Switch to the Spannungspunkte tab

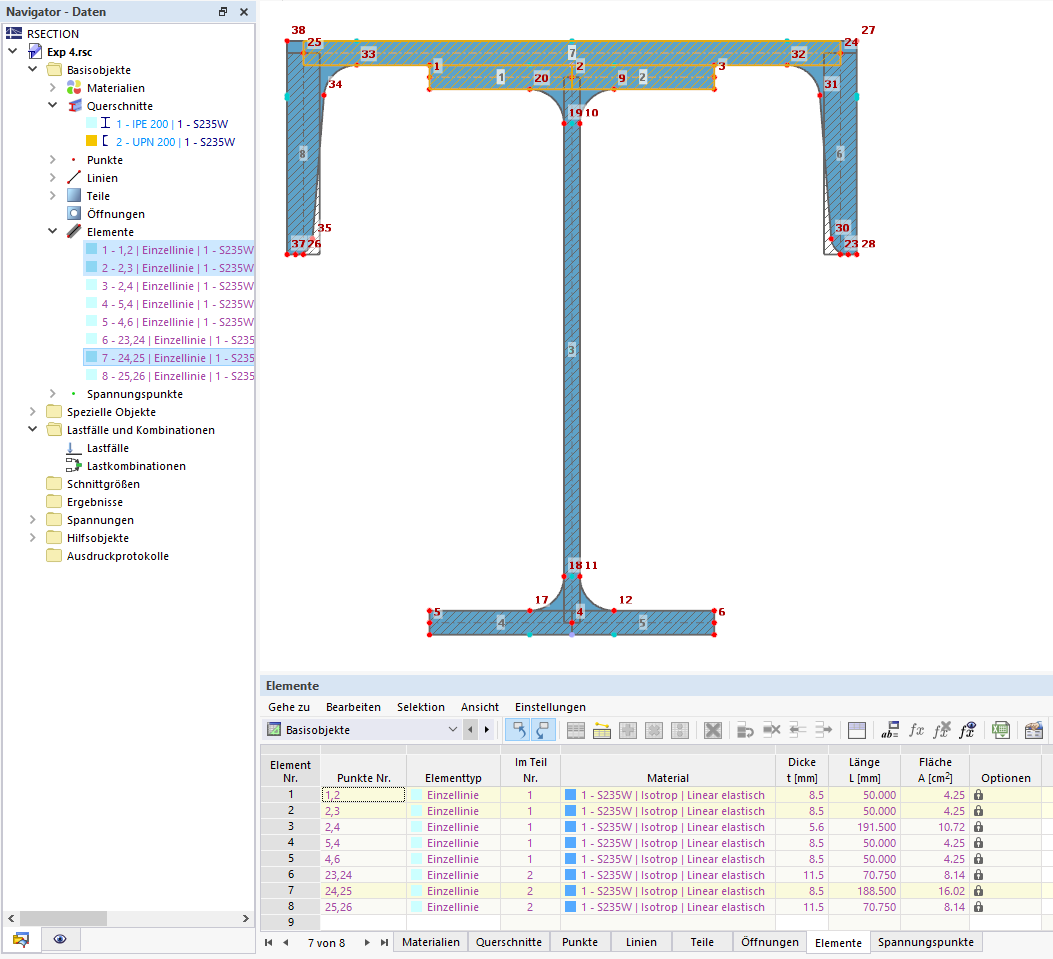tap(924, 942)
